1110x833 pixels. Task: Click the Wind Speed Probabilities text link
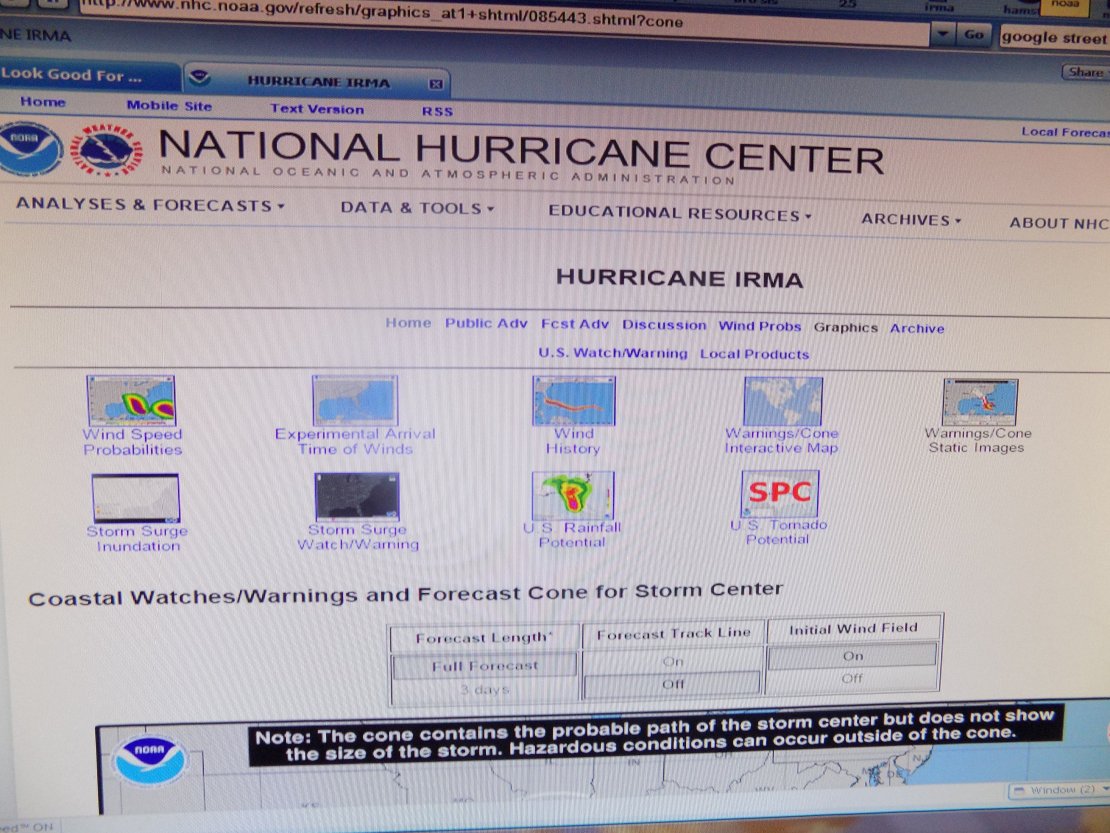[x=132, y=442]
